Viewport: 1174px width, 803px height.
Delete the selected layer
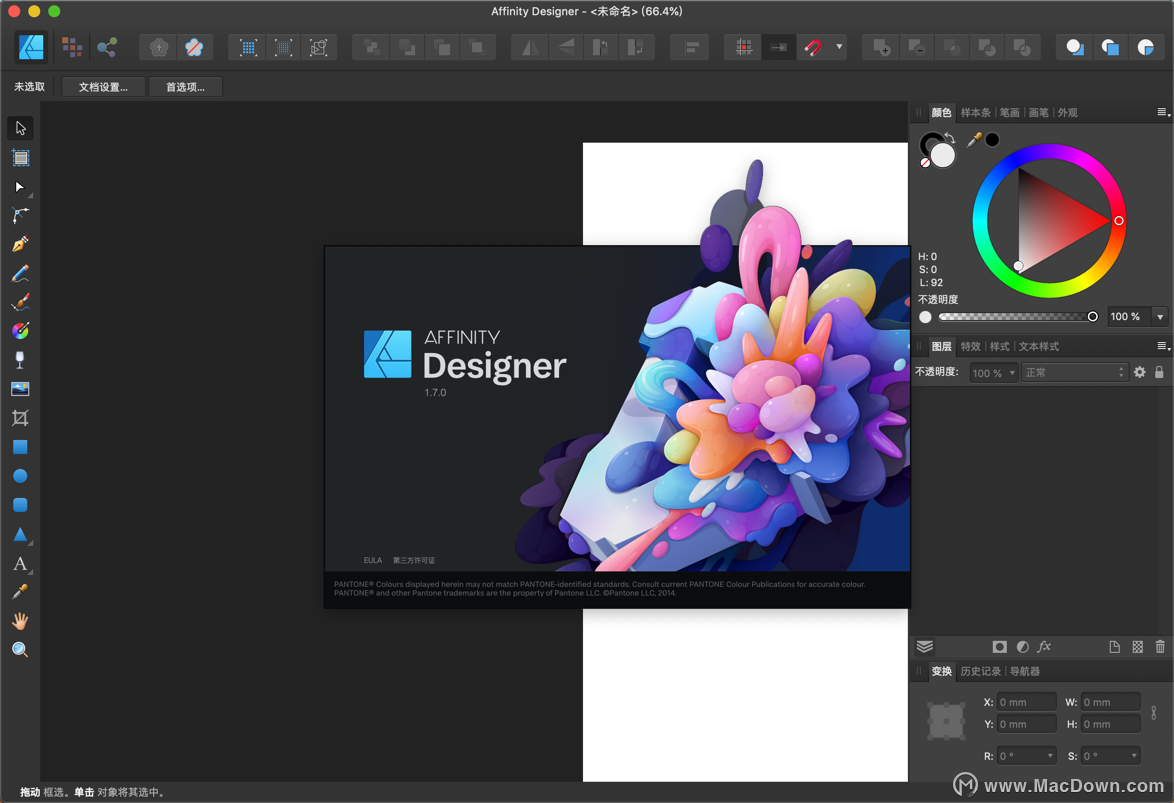click(1160, 646)
